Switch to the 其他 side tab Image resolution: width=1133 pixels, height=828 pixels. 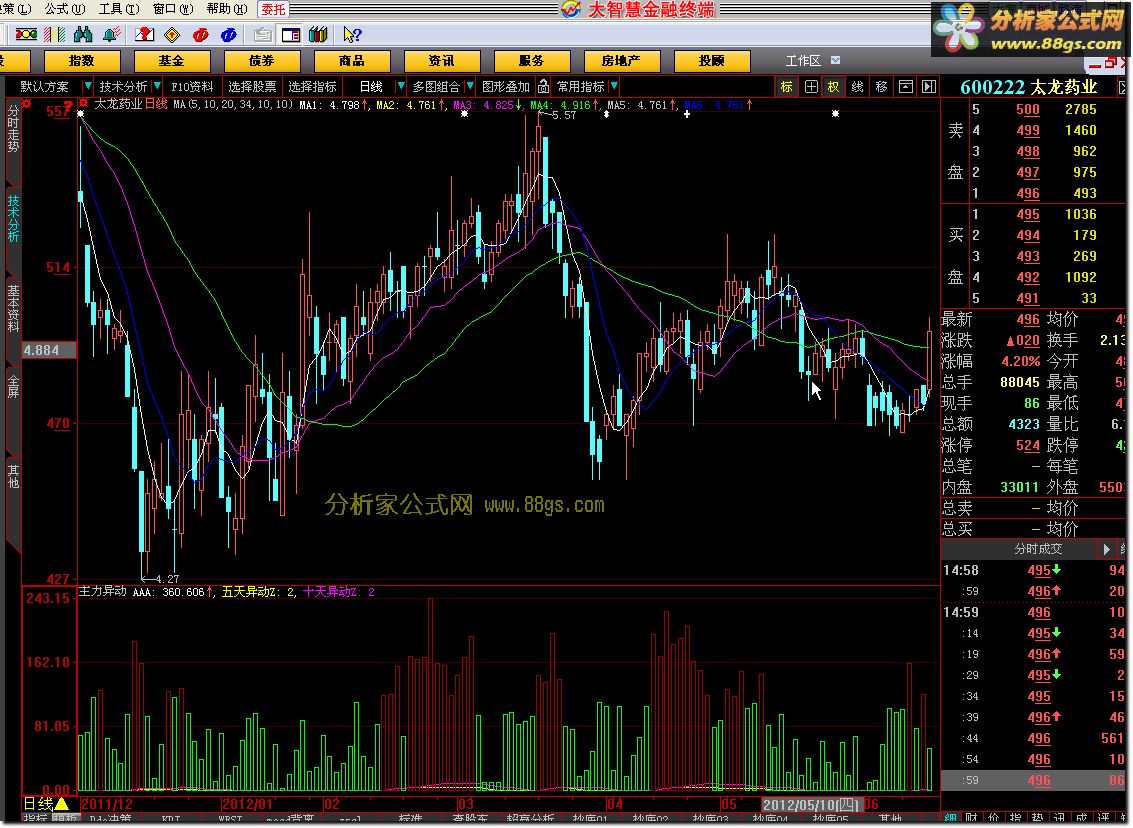point(13,475)
